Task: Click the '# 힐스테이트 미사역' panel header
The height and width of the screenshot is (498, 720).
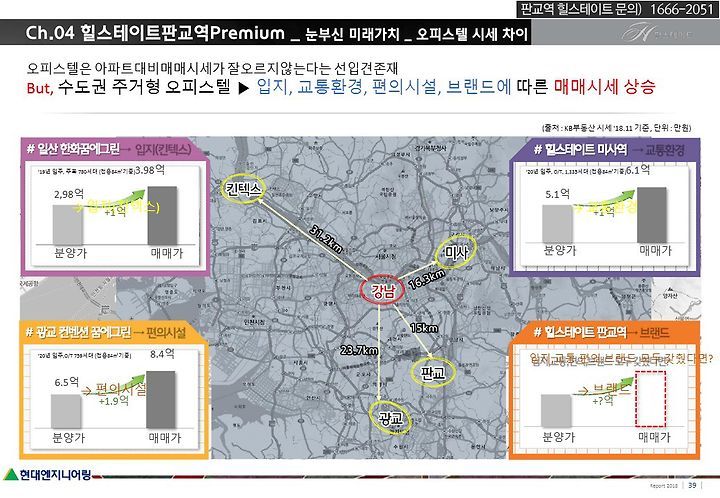Action: [581, 150]
